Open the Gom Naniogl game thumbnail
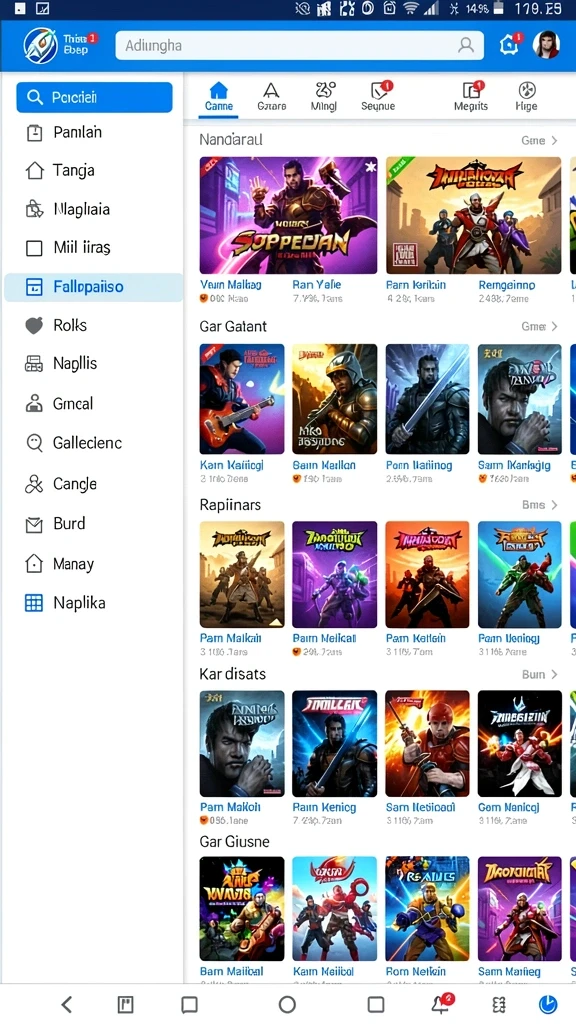The image size is (576, 1024). [520, 744]
